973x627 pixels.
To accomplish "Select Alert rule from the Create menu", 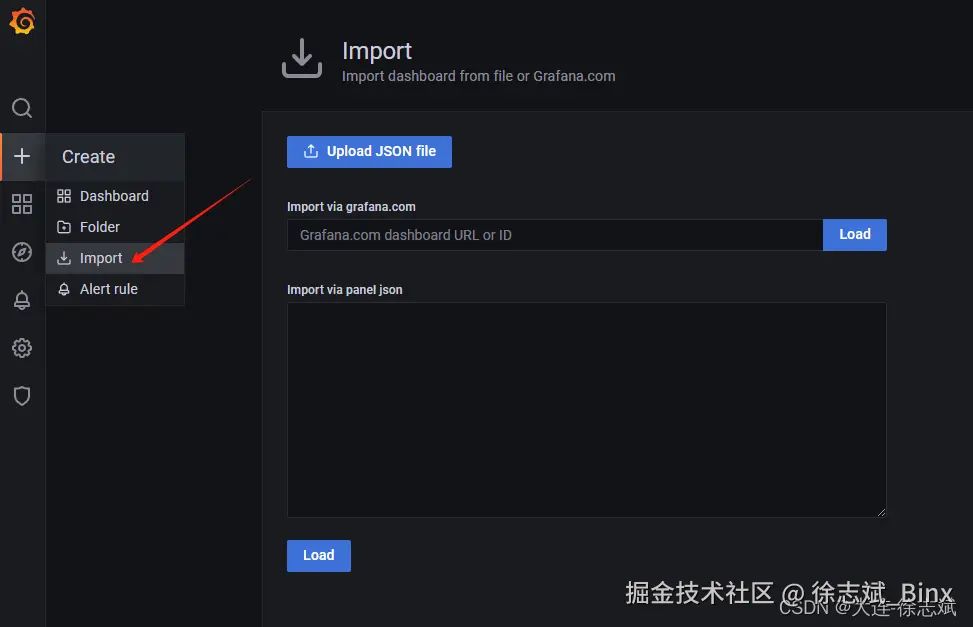I will click(115, 289).
